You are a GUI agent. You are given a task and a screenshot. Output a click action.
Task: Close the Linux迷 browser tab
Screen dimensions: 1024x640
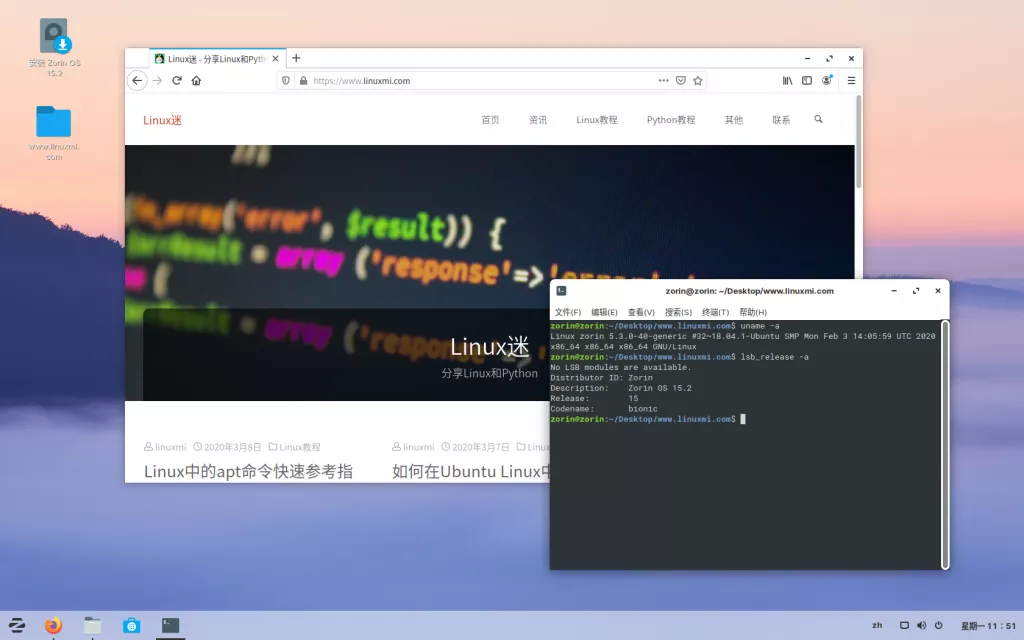coord(276,58)
